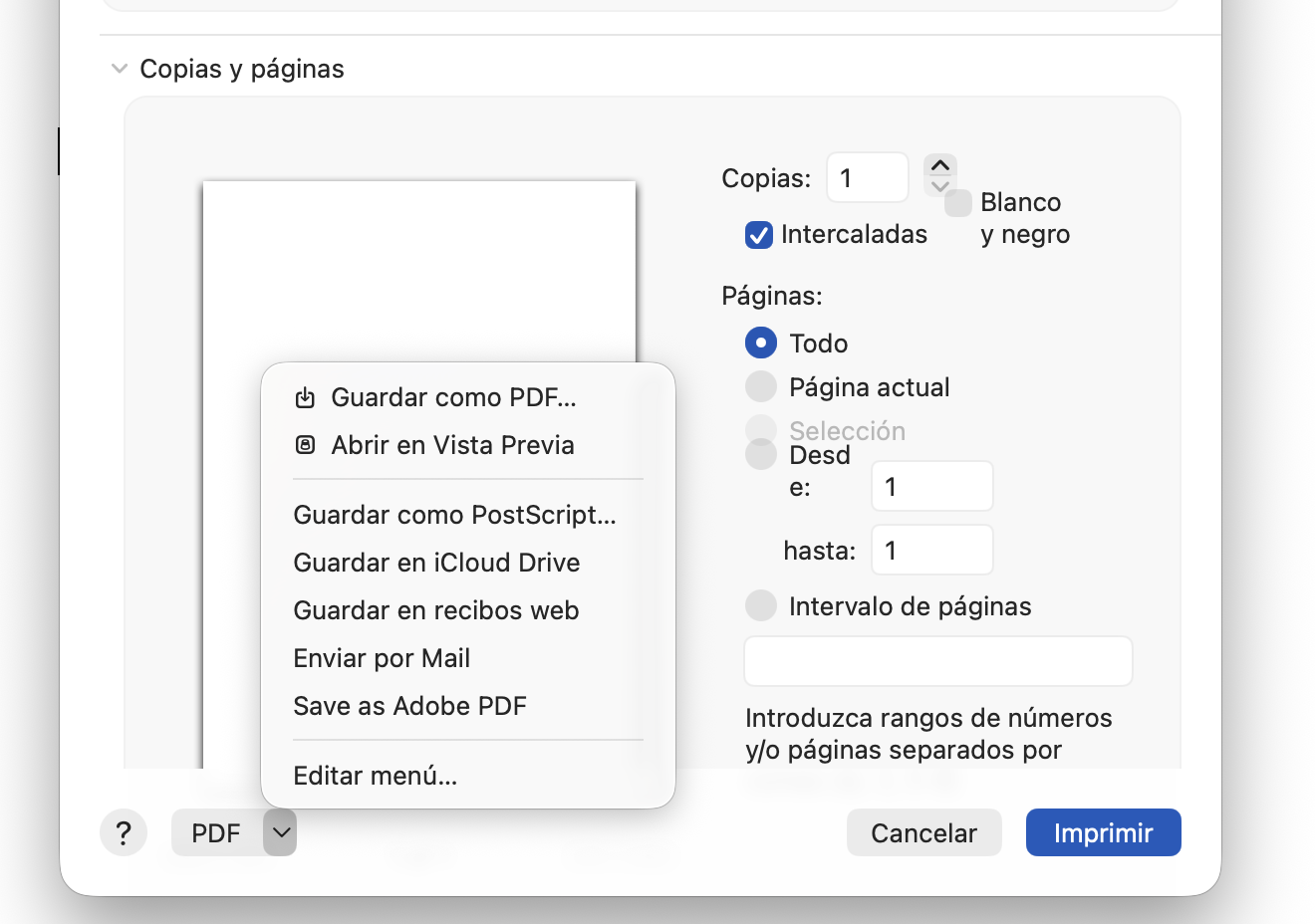Collapse the Copias y páginas section

tap(120, 69)
